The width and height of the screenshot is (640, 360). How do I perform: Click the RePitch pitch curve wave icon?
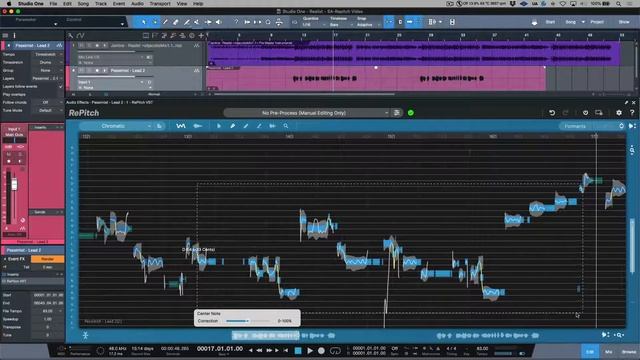tap(180, 126)
